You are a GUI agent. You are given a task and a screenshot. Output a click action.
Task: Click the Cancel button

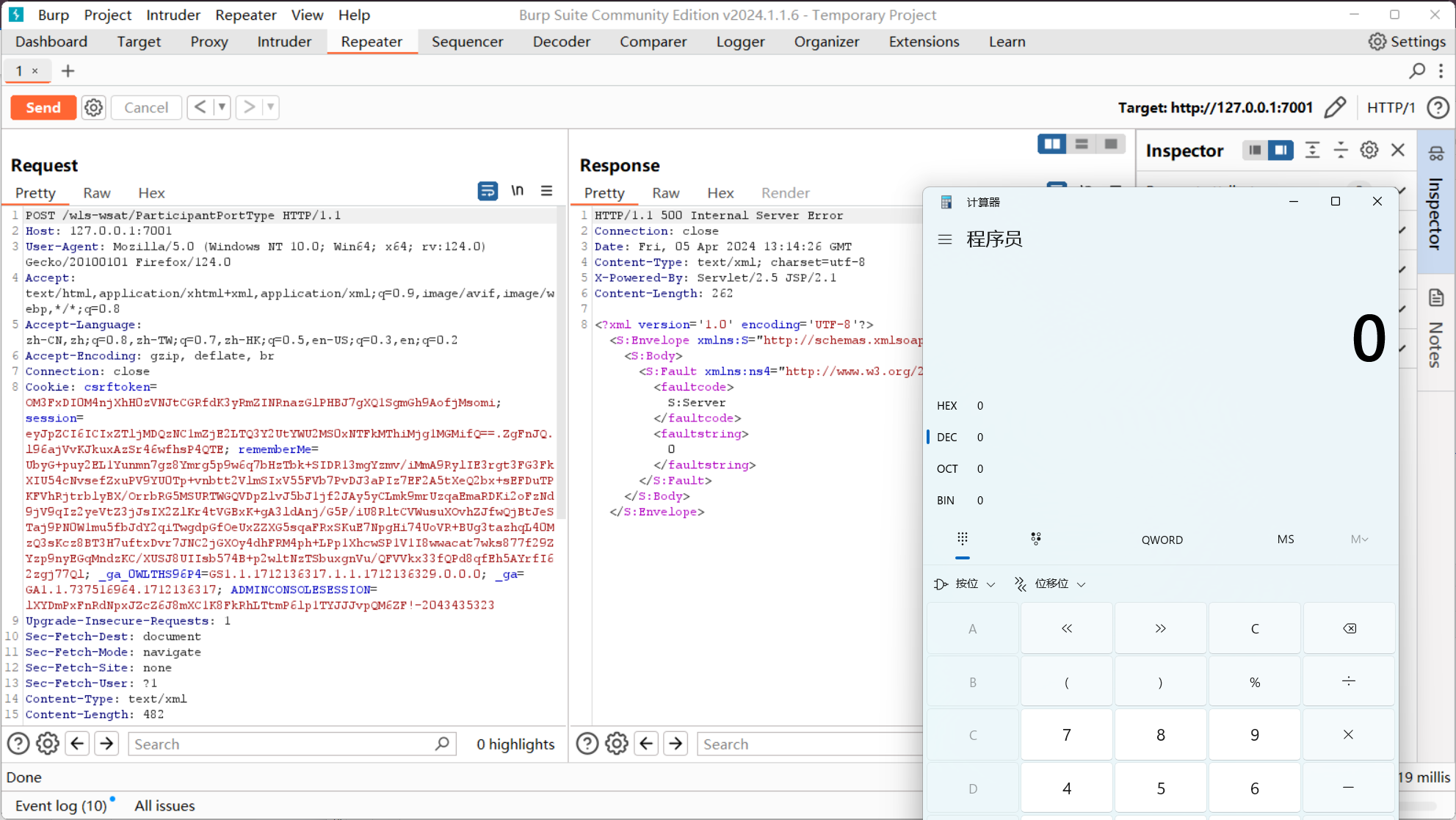click(146, 107)
